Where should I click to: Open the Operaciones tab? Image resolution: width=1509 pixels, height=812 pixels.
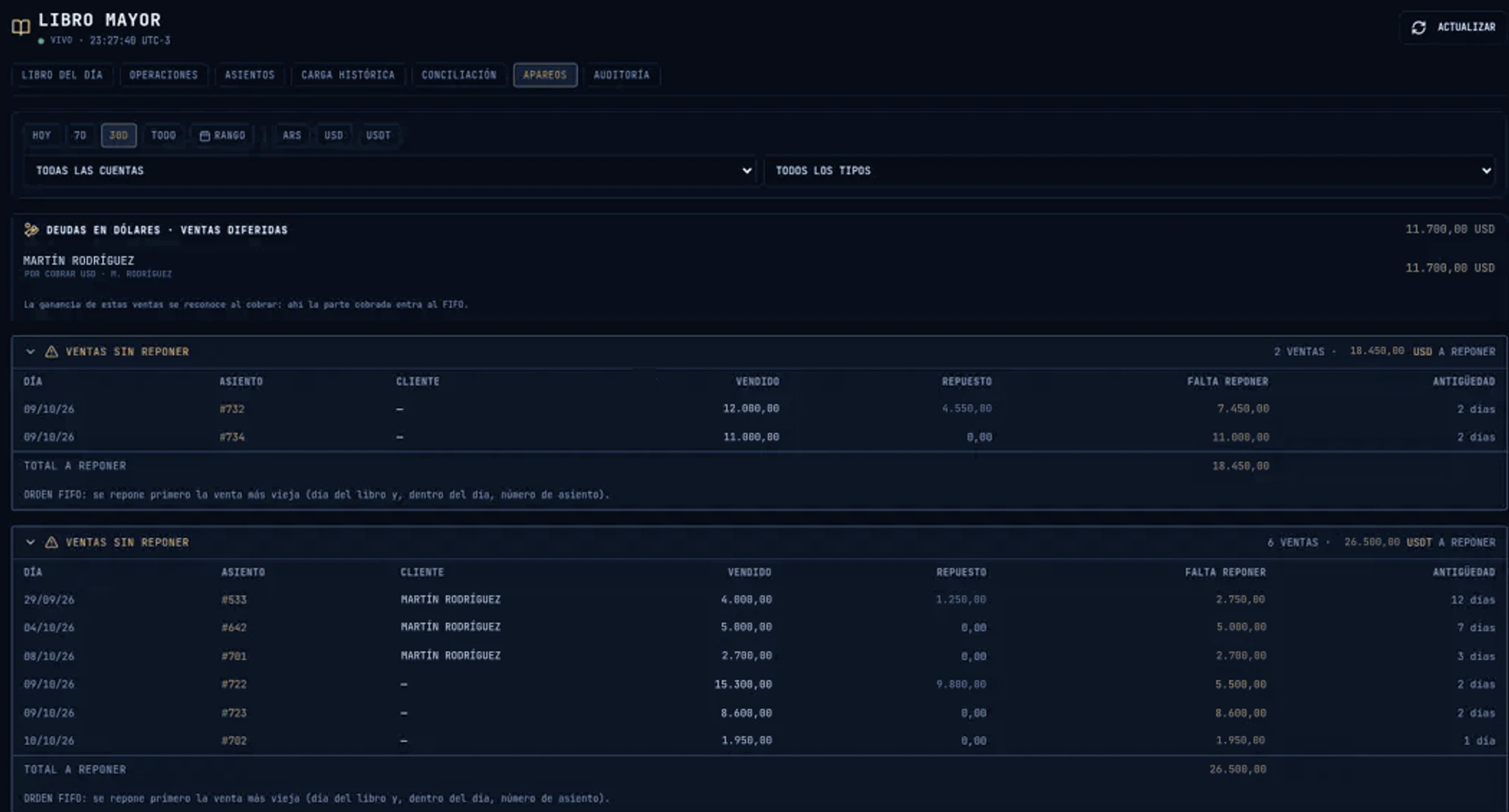[x=164, y=75]
